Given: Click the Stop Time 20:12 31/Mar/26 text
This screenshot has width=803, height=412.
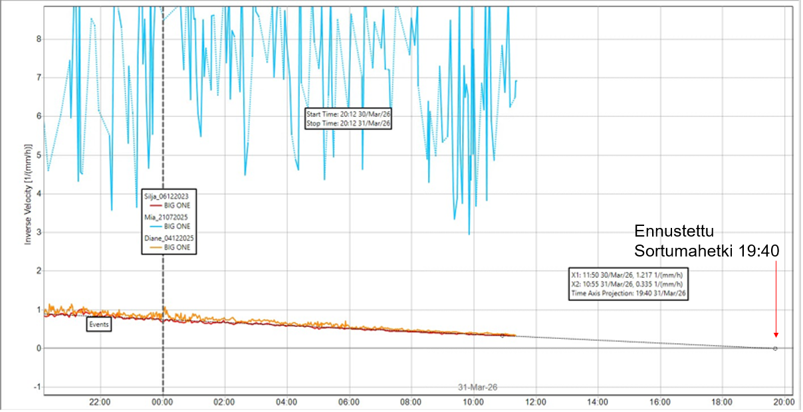Looking at the screenshot, I should click(x=347, y=123).
